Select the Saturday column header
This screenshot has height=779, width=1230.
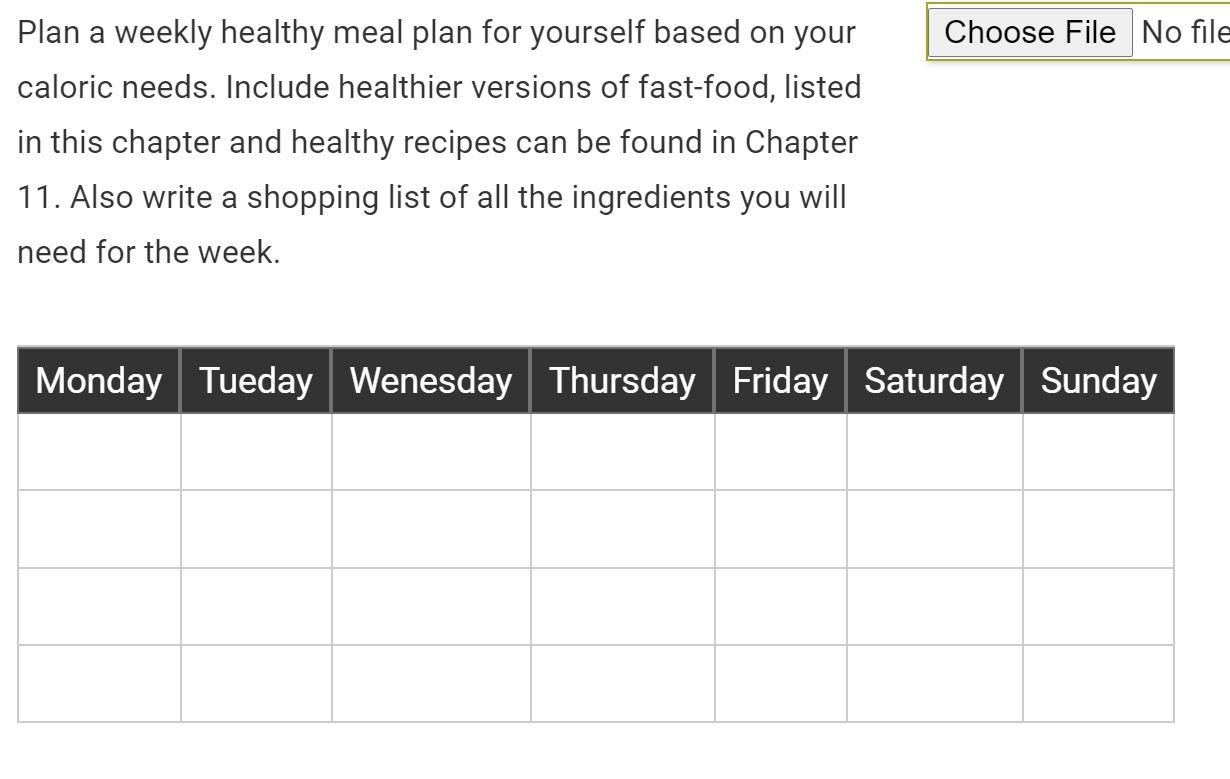pos(933,381)
